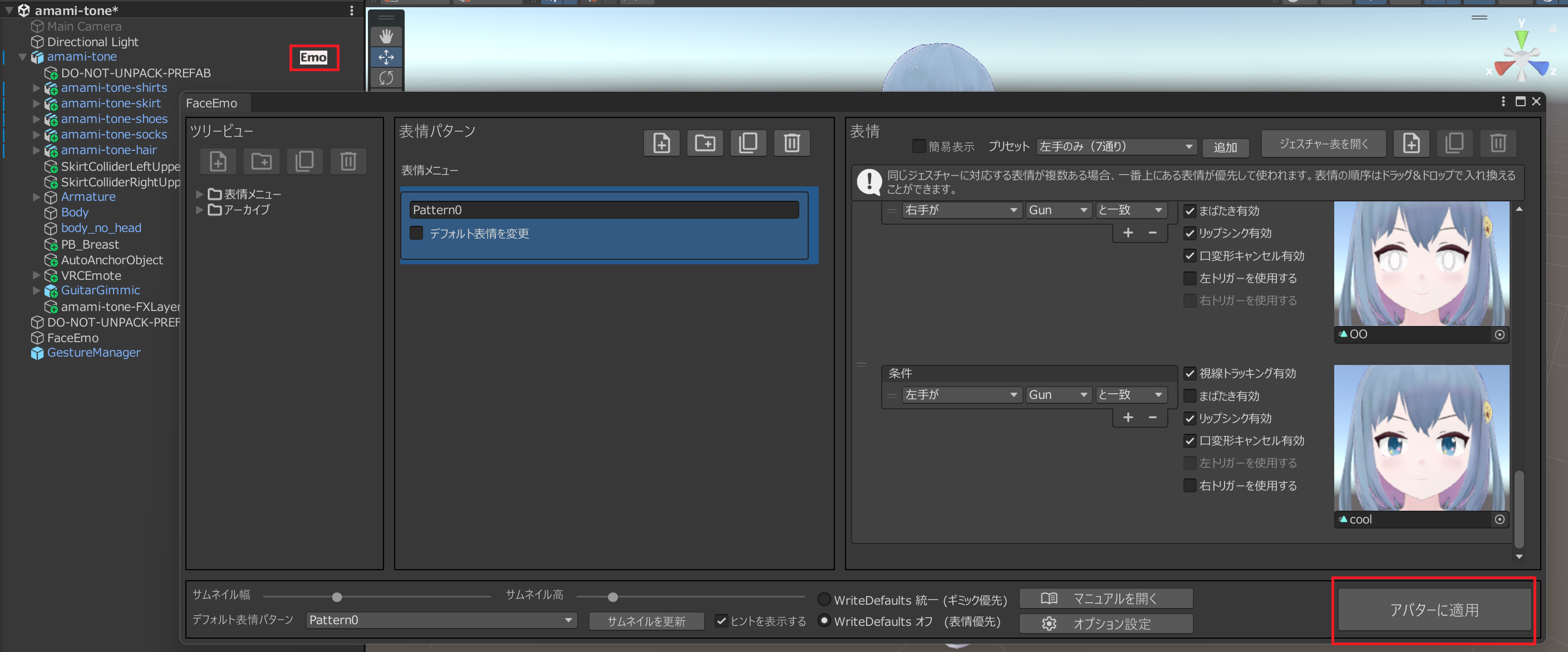Click サムネイルを更新 button
This screenshot has width=1568, height=652.
[646, 621]
